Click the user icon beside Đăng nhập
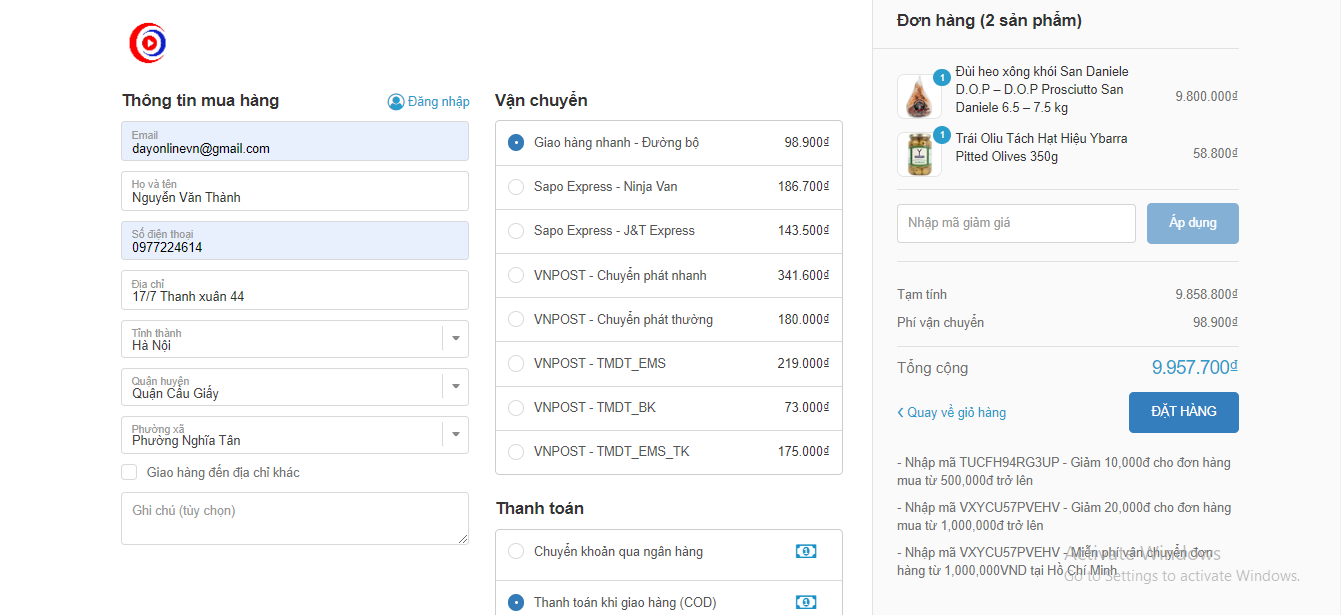This screenshot has width=1341, height=615. tap(396, 102)
